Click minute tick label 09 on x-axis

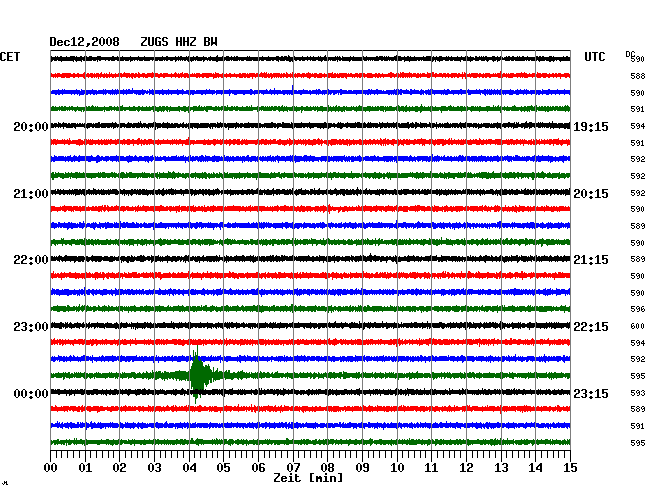point(362,468)
